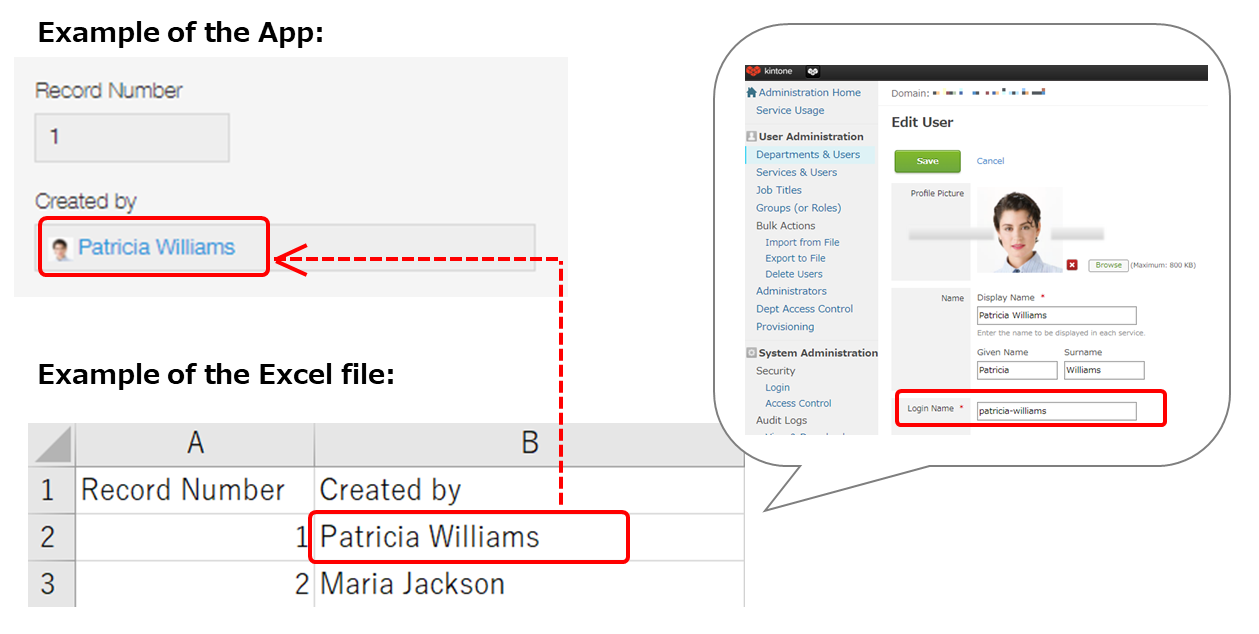Click Browse to upload profile picture
1259x634 pixels.
pyautogui.click(x=1108, y=265)
